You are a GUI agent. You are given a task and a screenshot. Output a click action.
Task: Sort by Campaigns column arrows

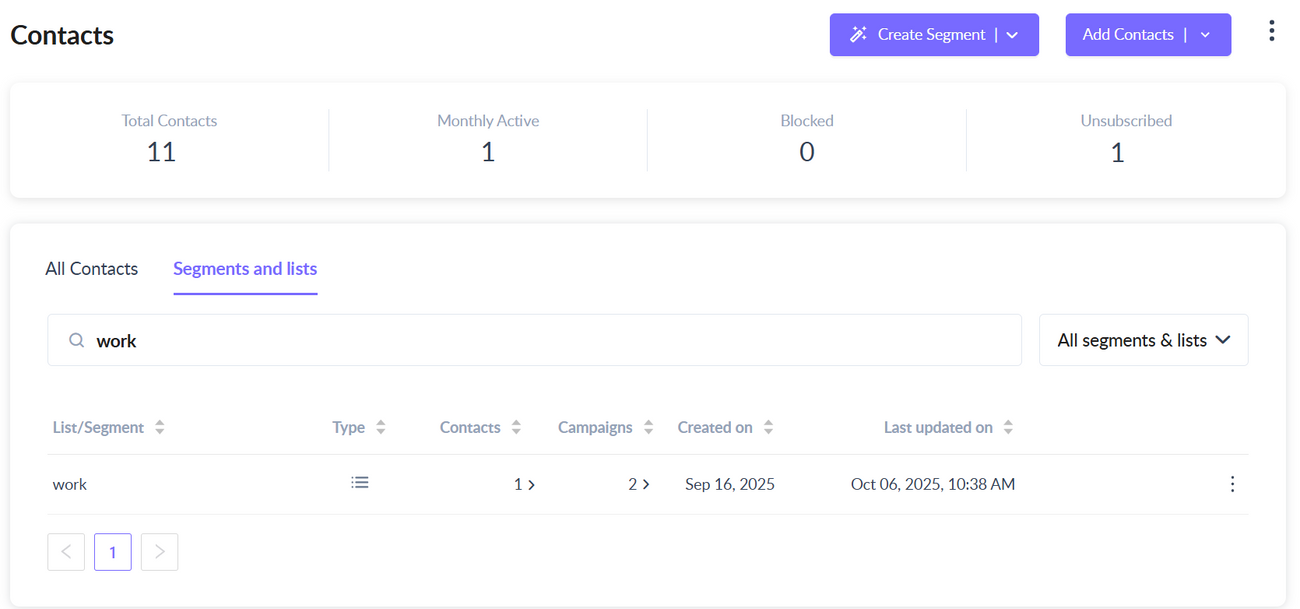(x=648, y=428)
